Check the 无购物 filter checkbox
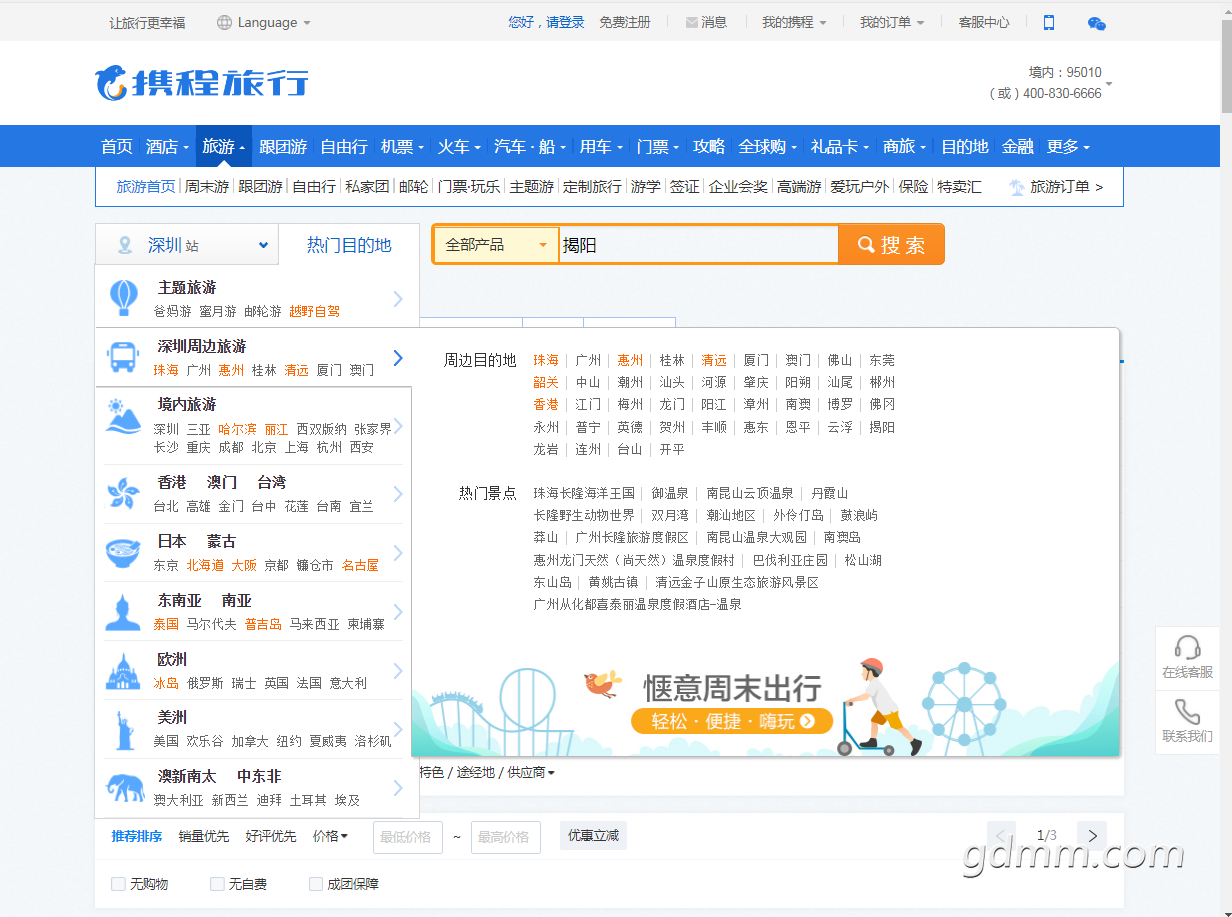The width and height of the screenshot is (1232, 917). click(x=118, y=884)
